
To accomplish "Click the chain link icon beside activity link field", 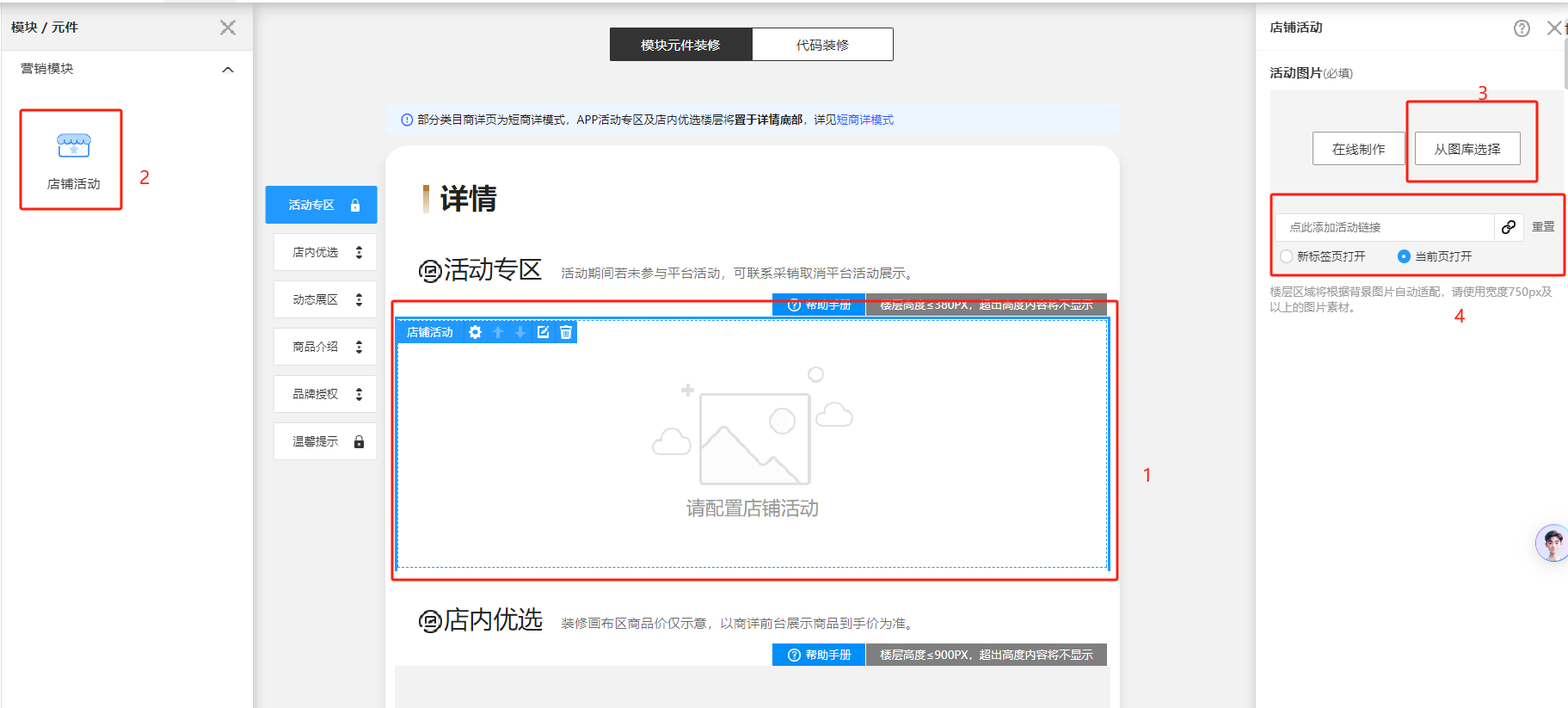I will [1509, 227].
